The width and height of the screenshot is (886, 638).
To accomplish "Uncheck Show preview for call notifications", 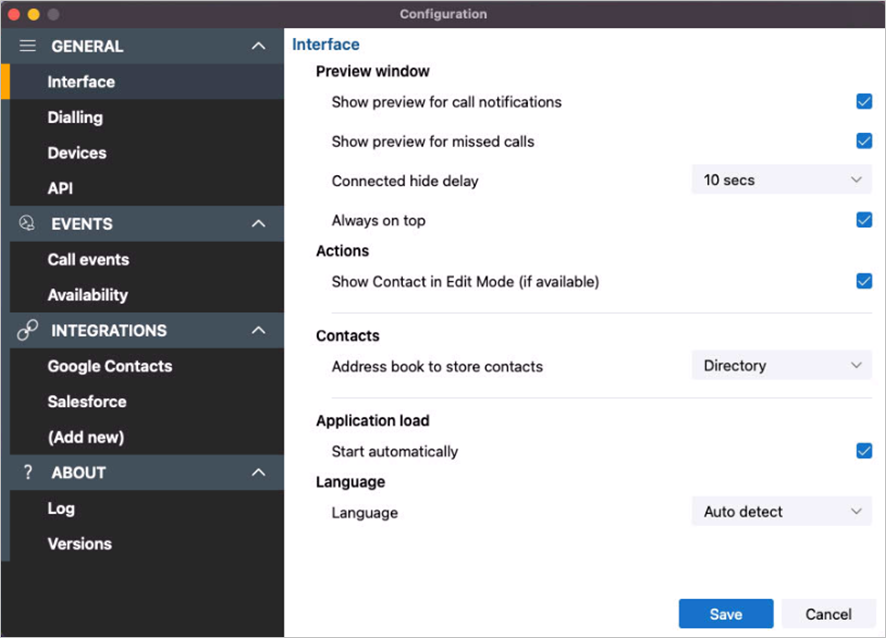I will (x=864, y=102).
